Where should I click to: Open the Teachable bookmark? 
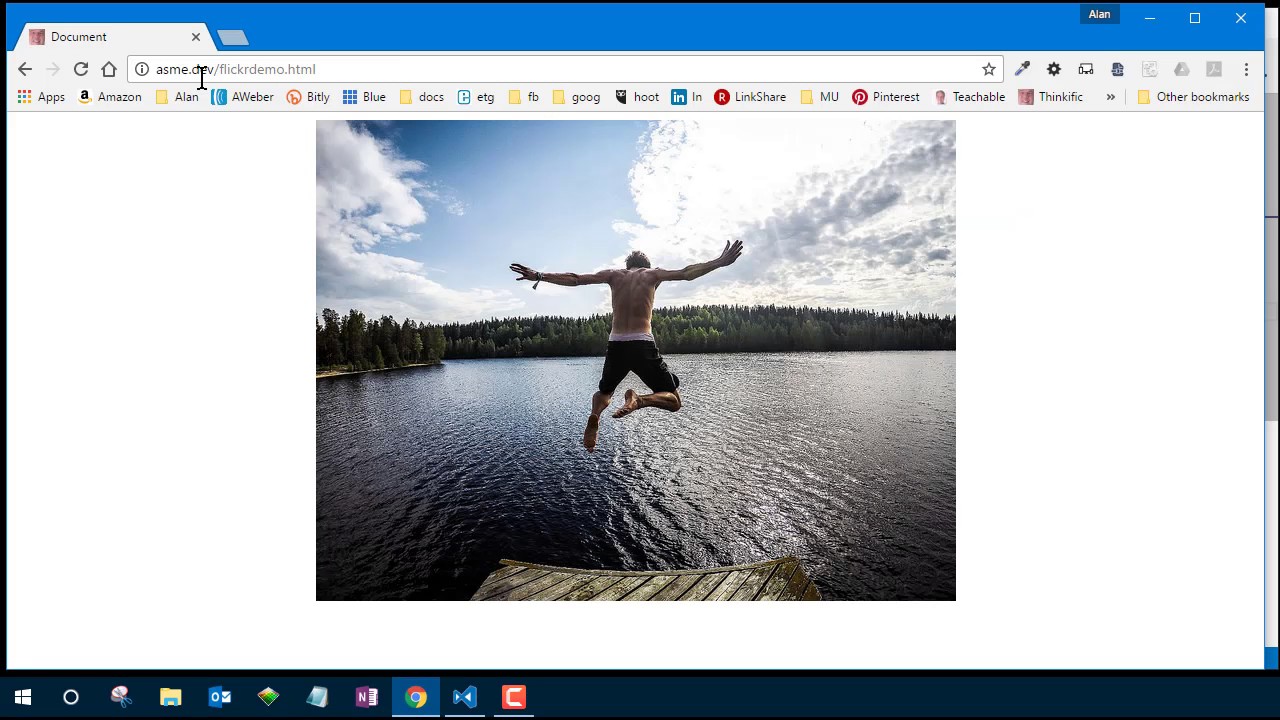[x=969, y=97]
